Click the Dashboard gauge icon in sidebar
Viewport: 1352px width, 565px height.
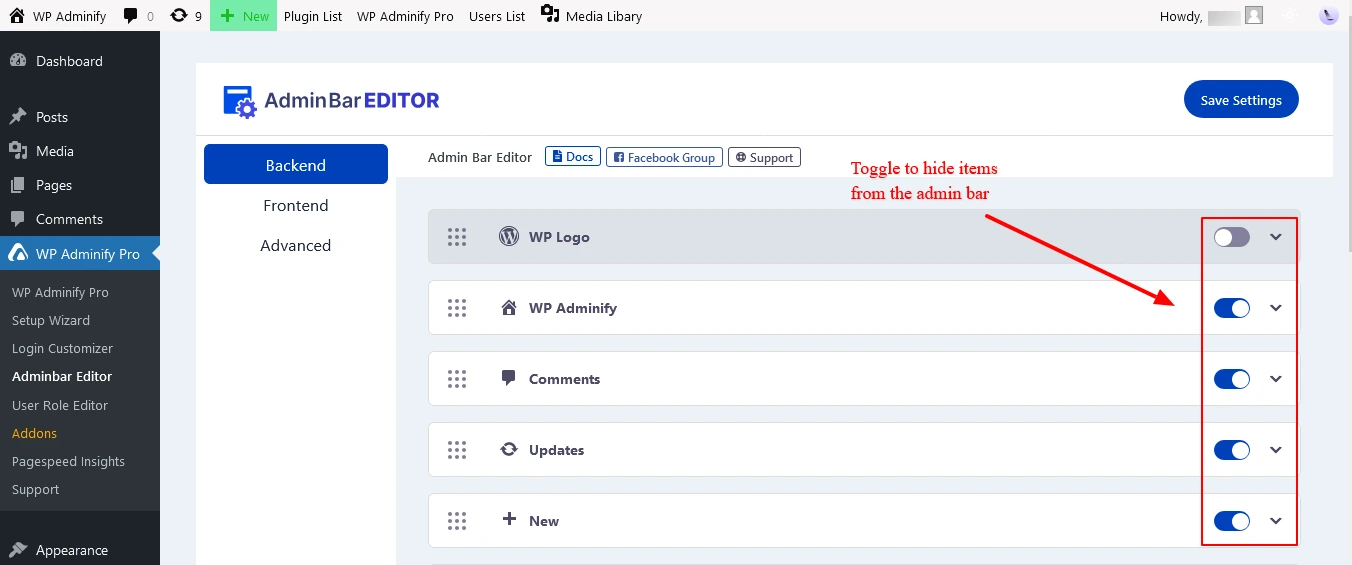[18, 61]
